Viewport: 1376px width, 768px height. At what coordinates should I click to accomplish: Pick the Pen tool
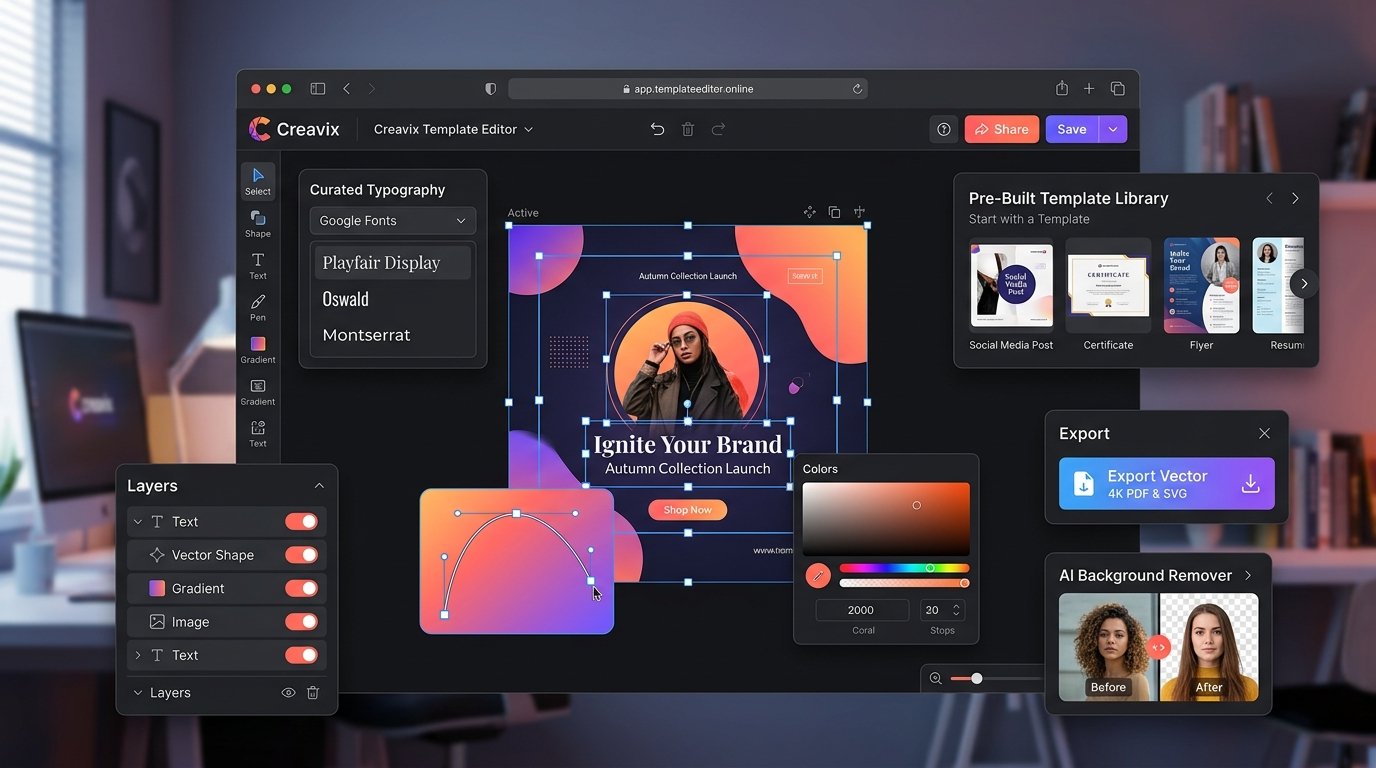coord(258,307)
